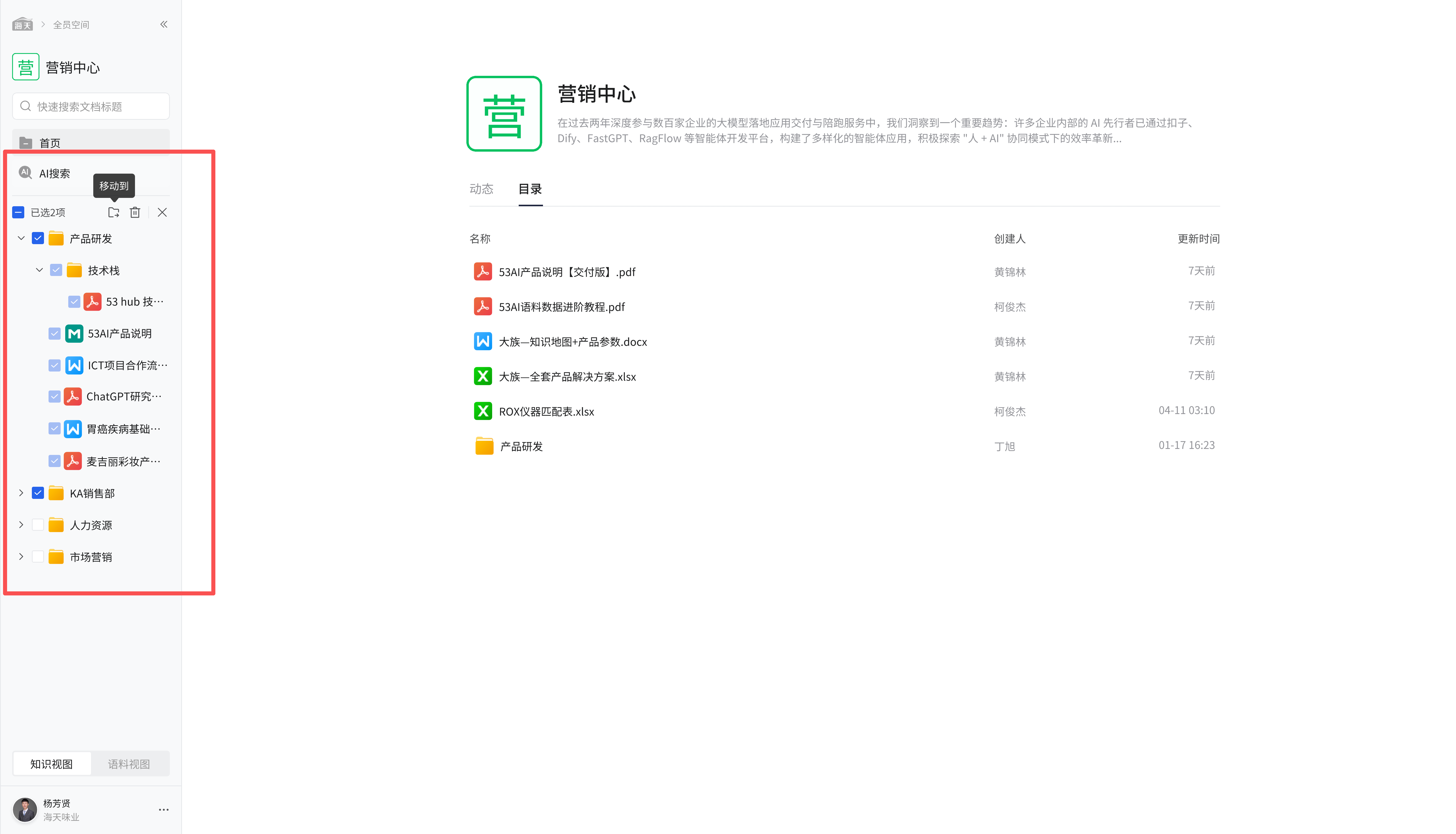Open the AI搜索 icon entry
The height and width of the screenshot is (834, 1456).
click(25, 173)
